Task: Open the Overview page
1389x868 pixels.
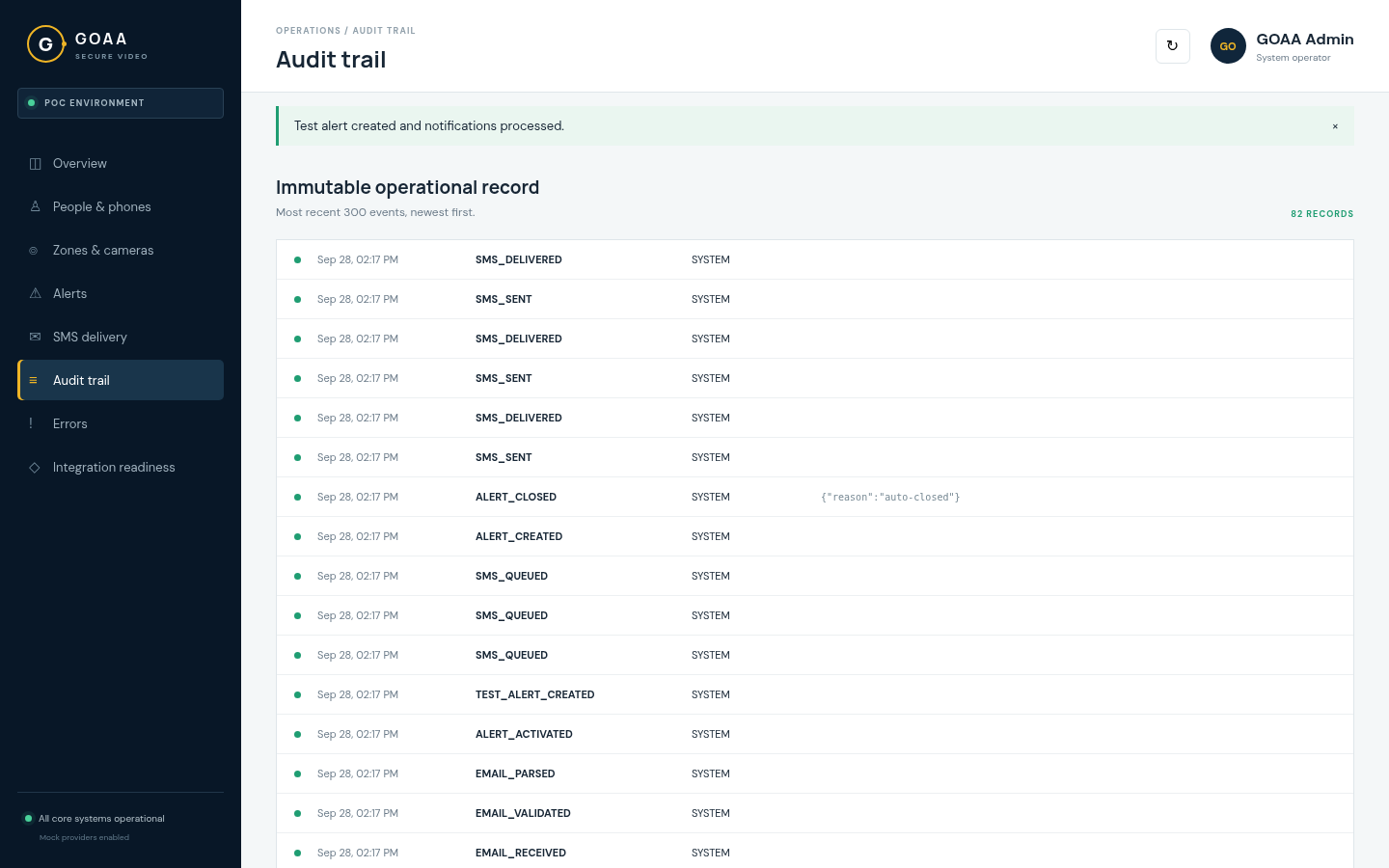Action: [x=121, y=163]
